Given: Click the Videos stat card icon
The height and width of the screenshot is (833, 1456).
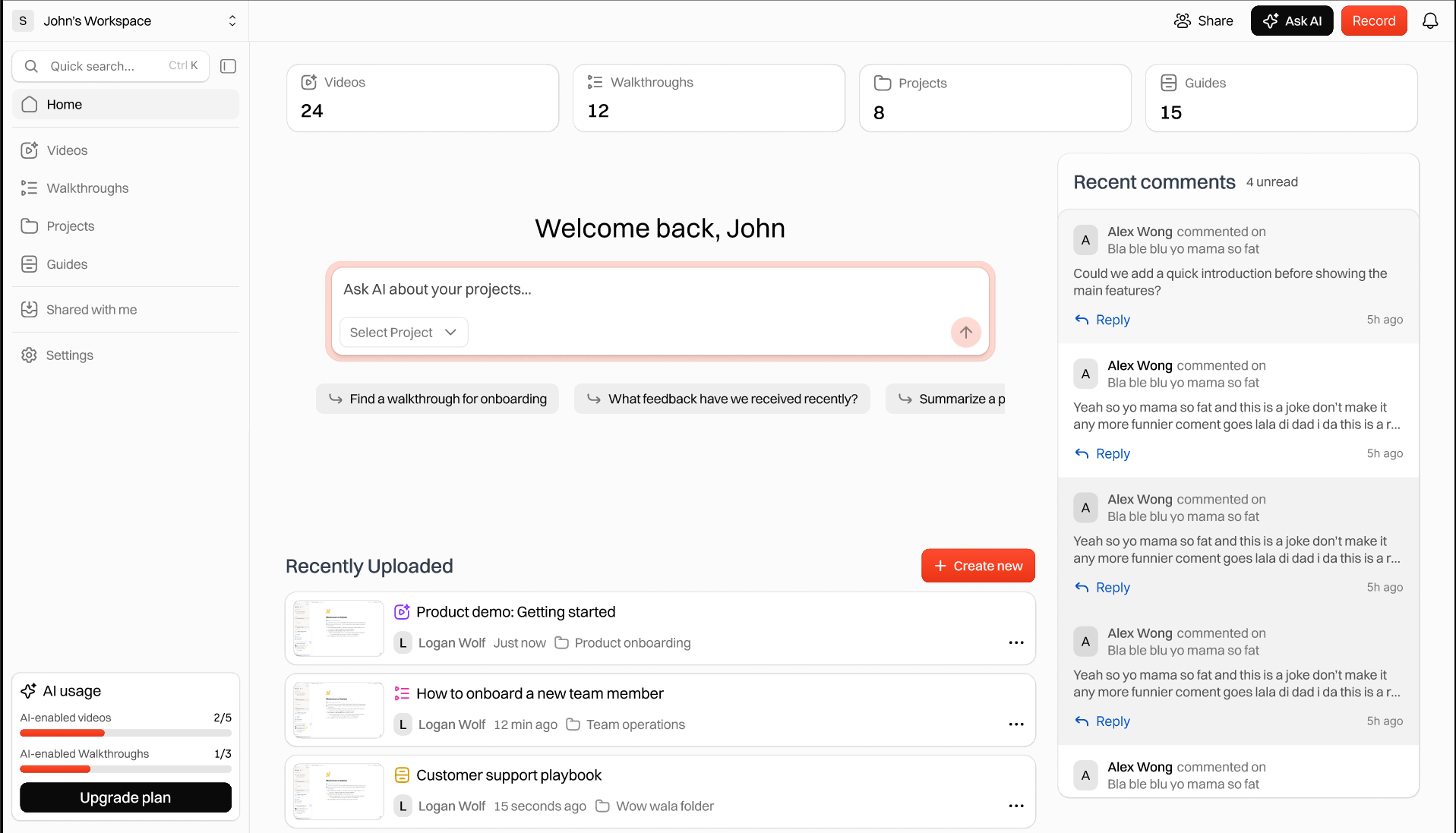Looking at the screenshot, I should (x=309, y=82).
